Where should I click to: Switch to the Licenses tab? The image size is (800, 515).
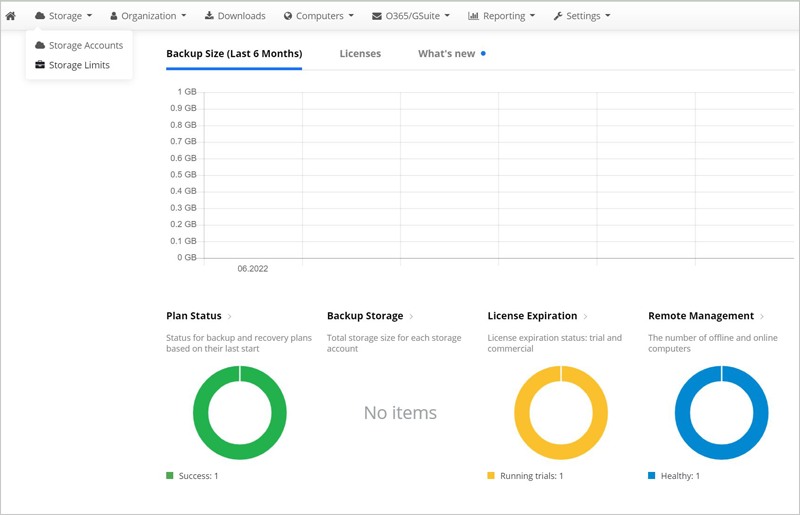tap(360, 54)
